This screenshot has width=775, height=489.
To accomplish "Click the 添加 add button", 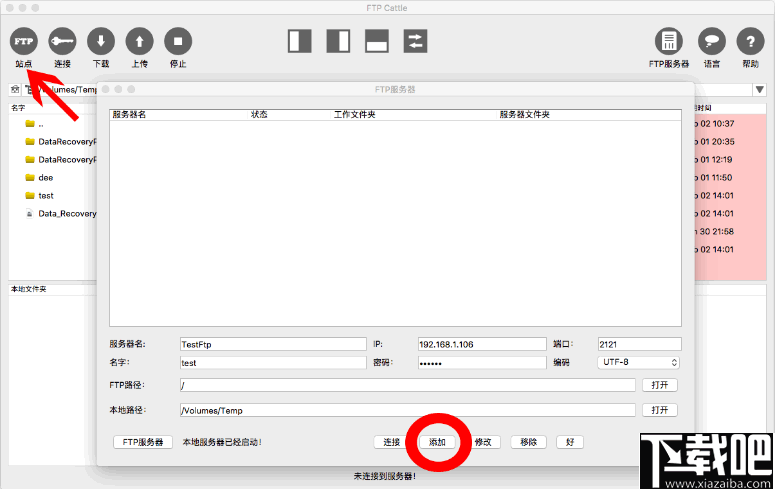I will pos(437,442).
